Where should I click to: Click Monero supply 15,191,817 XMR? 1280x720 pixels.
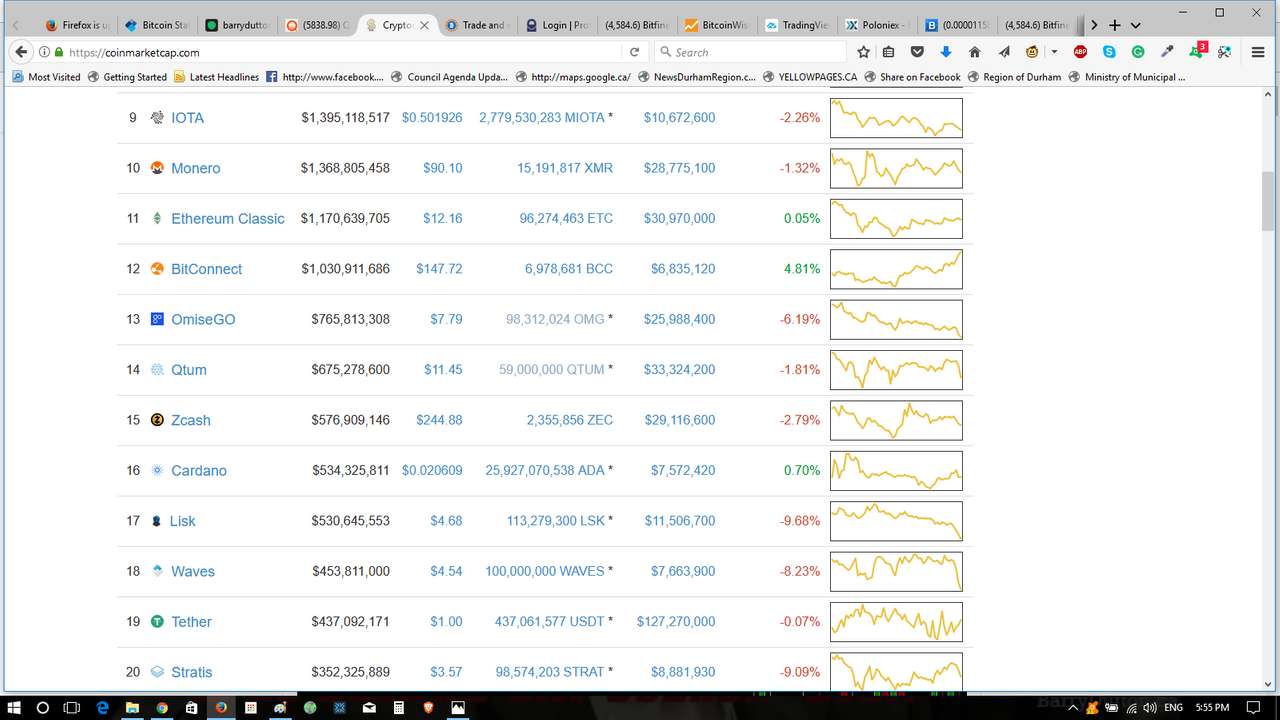[x=565, y=168]
